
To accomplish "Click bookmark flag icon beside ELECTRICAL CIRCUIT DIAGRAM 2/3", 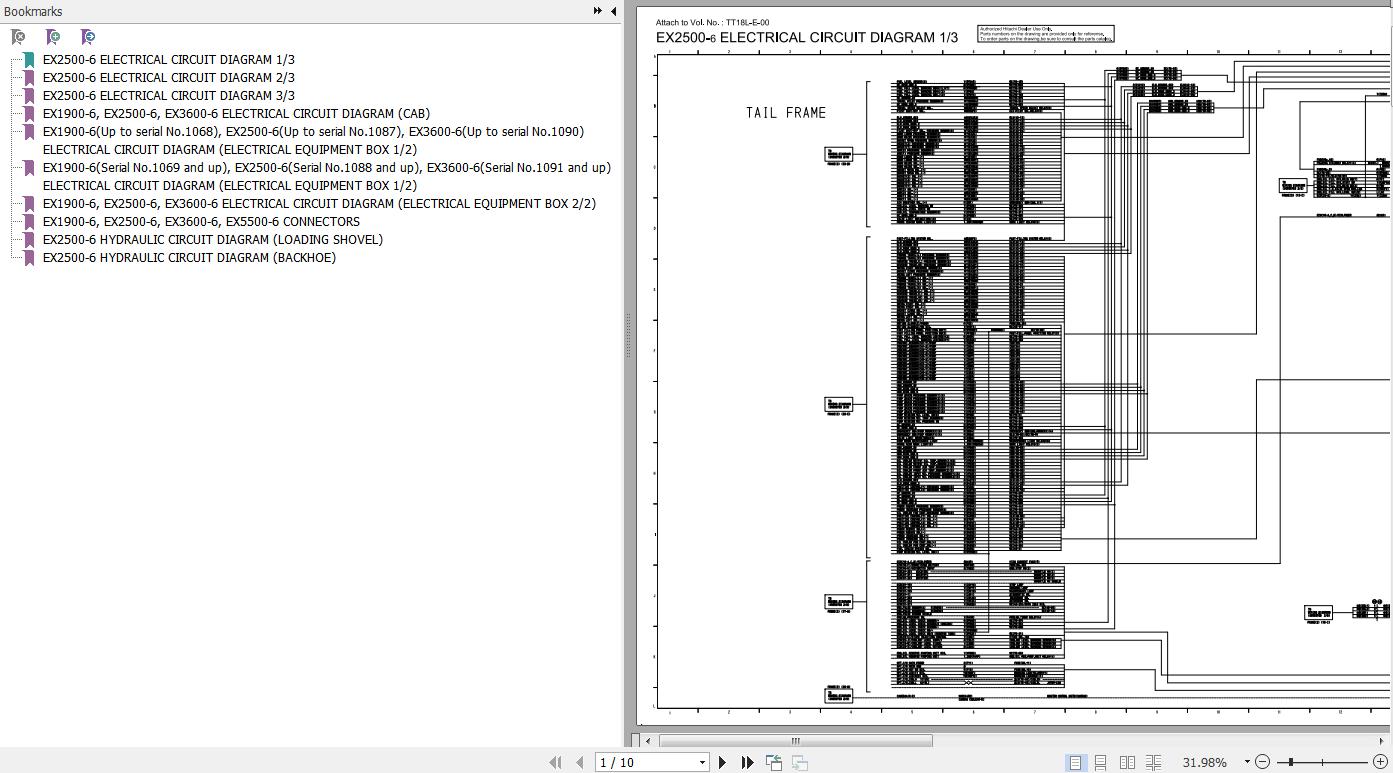I will 29,78.
